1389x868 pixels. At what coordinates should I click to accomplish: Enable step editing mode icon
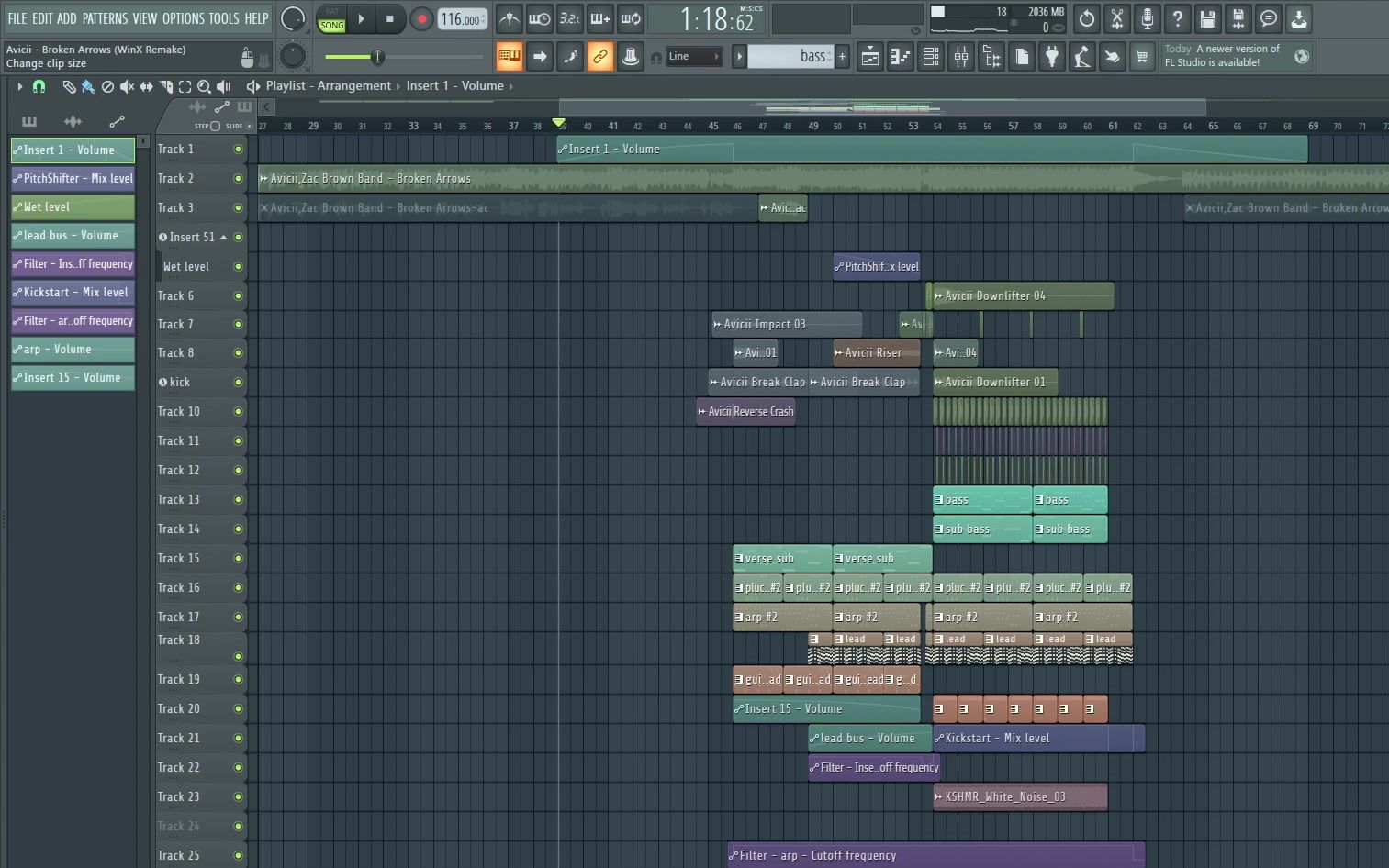pos(570,57)
